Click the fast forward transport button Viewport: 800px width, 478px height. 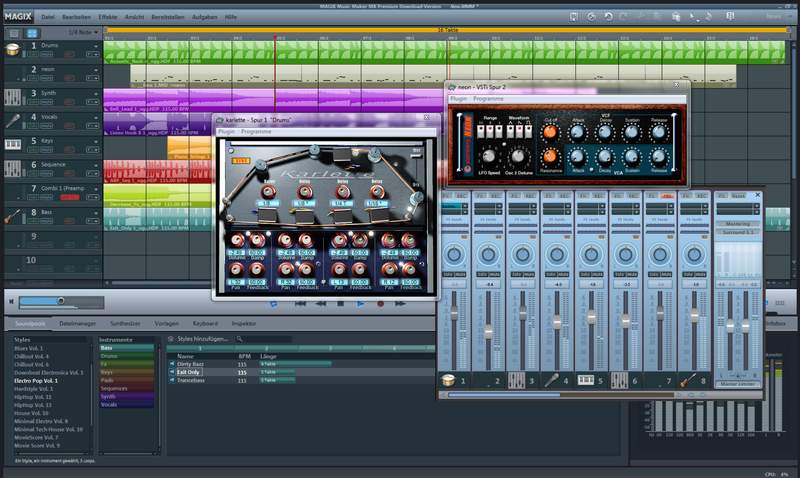pos(400,304)
